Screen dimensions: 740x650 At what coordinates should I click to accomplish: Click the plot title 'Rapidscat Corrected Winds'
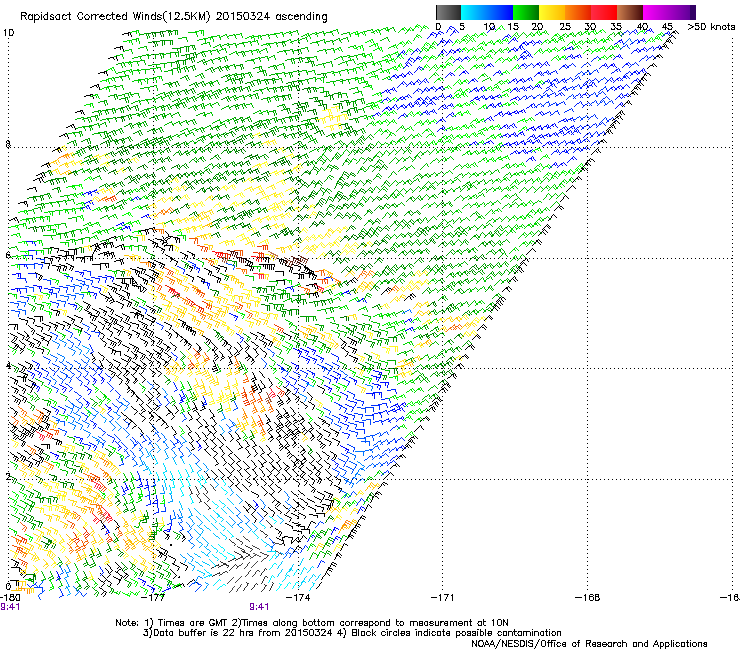point(90,17)
